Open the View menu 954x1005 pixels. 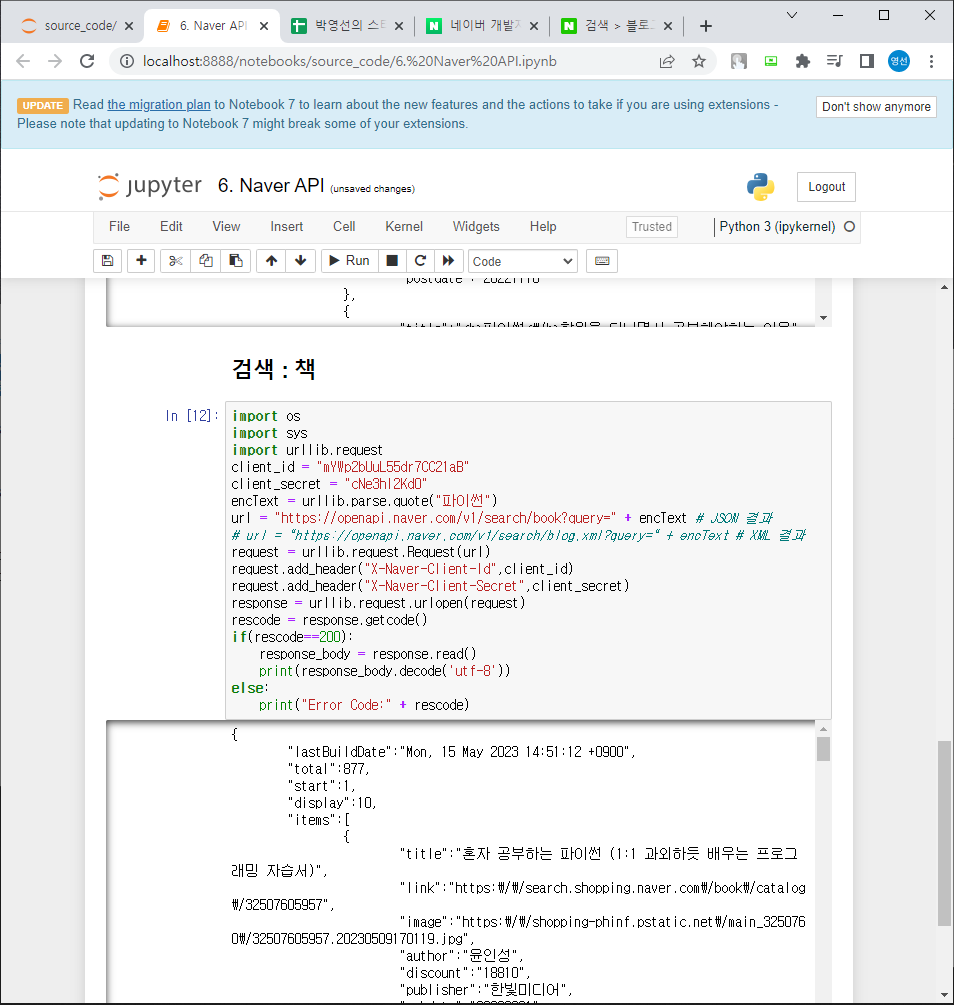click(226, 227)
